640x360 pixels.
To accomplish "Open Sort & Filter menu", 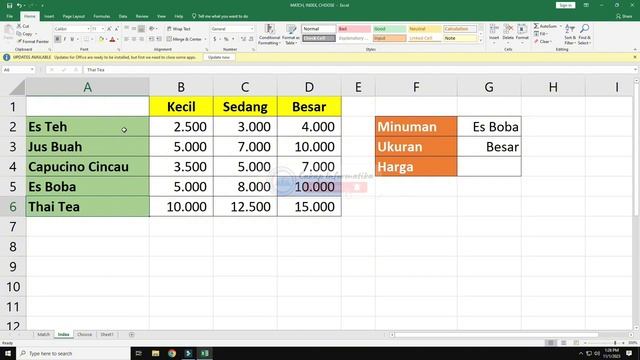I will [570, 34].
